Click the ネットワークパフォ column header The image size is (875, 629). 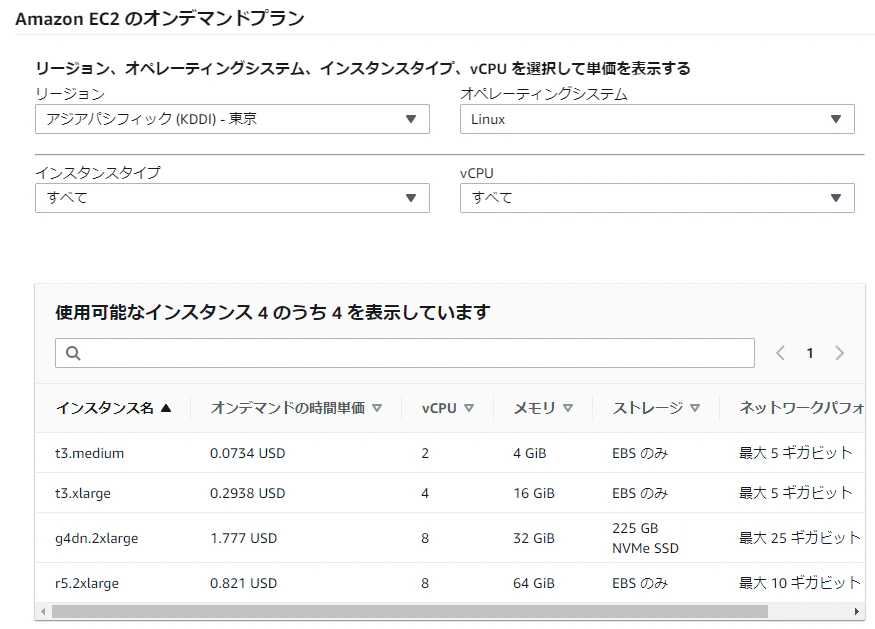pyautogui.click(x=802, y=408)
